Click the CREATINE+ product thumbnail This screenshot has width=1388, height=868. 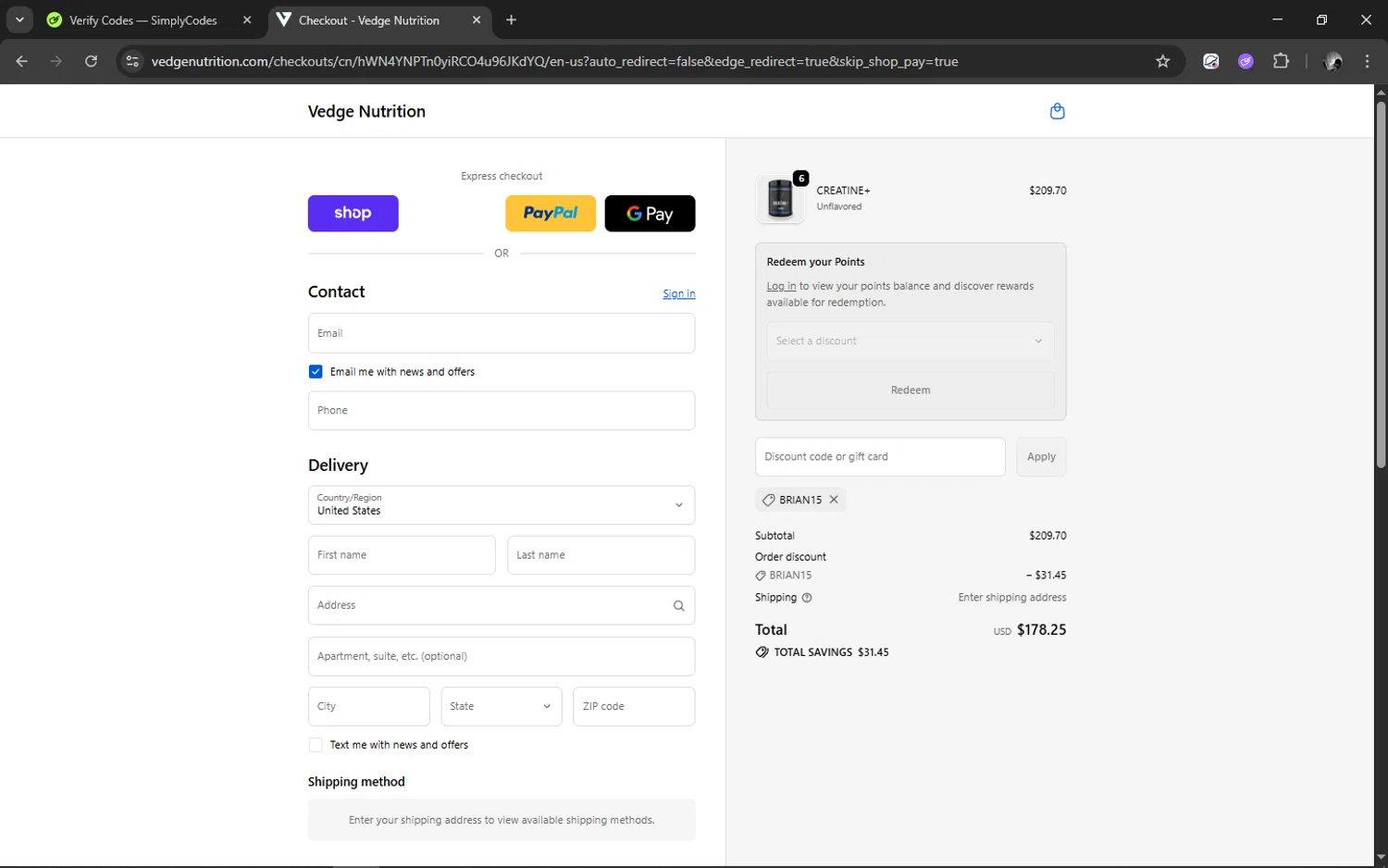780,198
